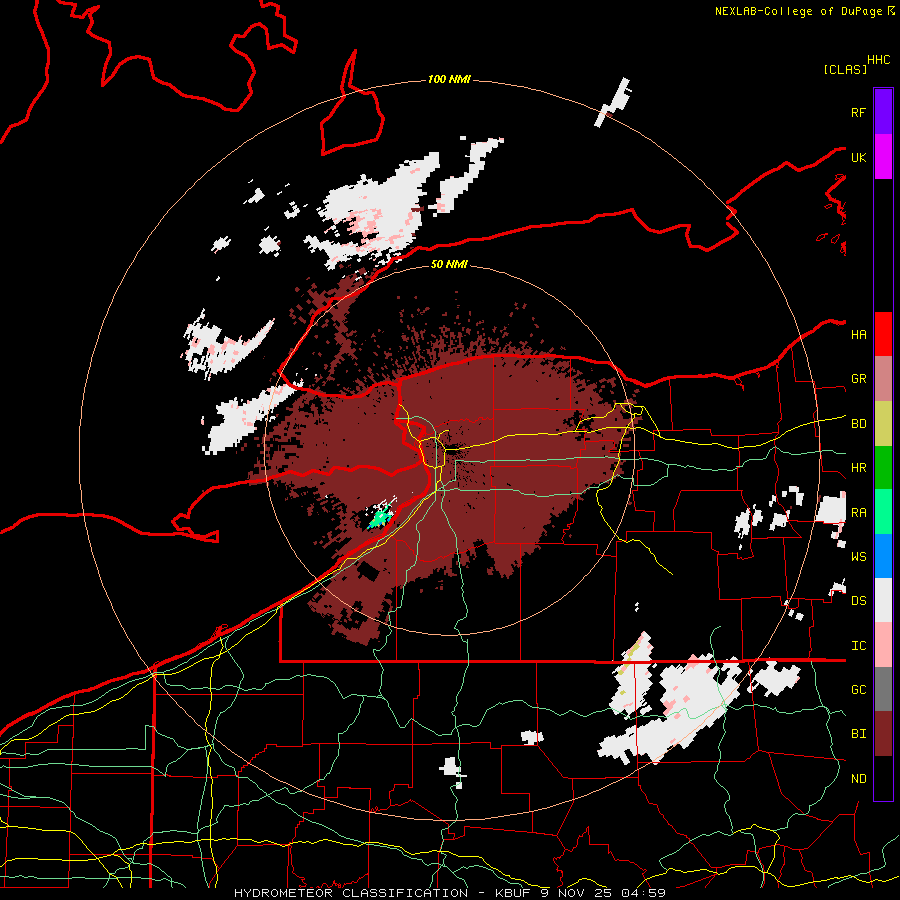Click the mint green RA legend swatch
The height and width of the screenshot is (900, 900).
pyautogui.click(x=883, y=511)
